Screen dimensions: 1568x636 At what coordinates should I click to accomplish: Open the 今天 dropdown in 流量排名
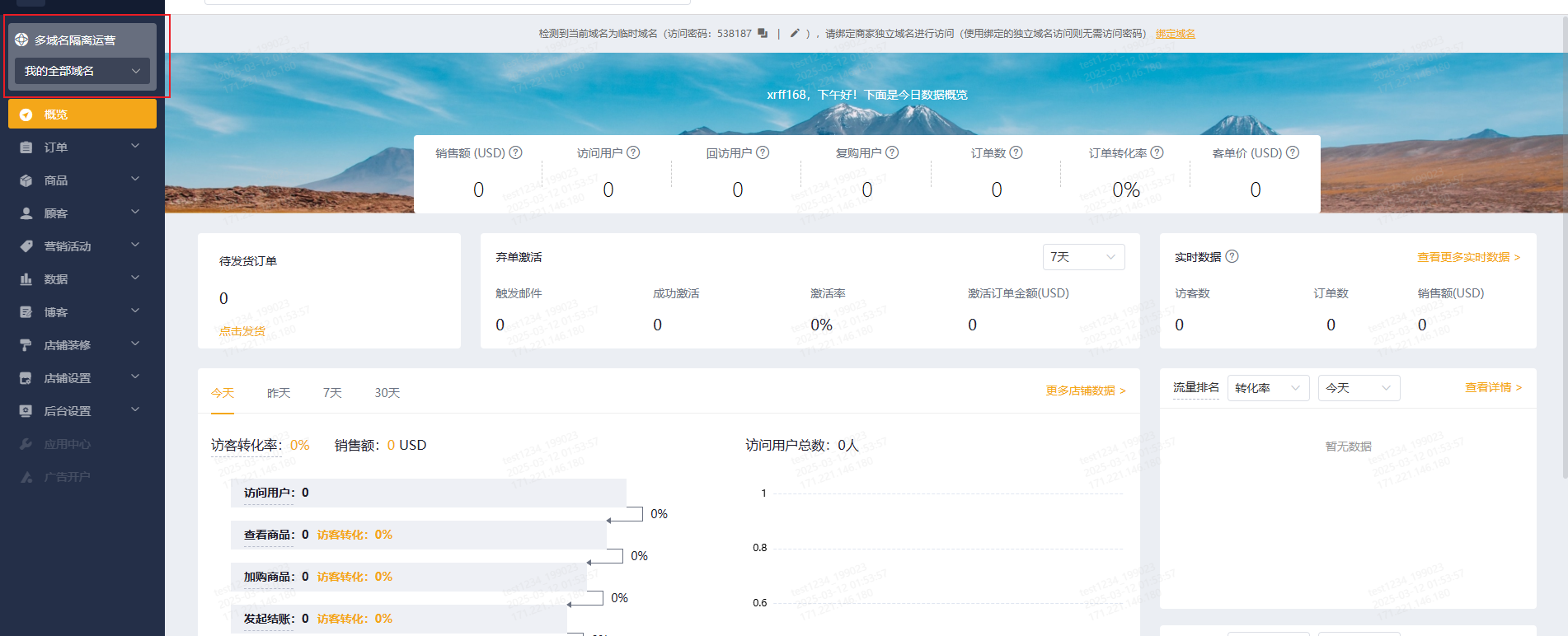[1359, 388]
